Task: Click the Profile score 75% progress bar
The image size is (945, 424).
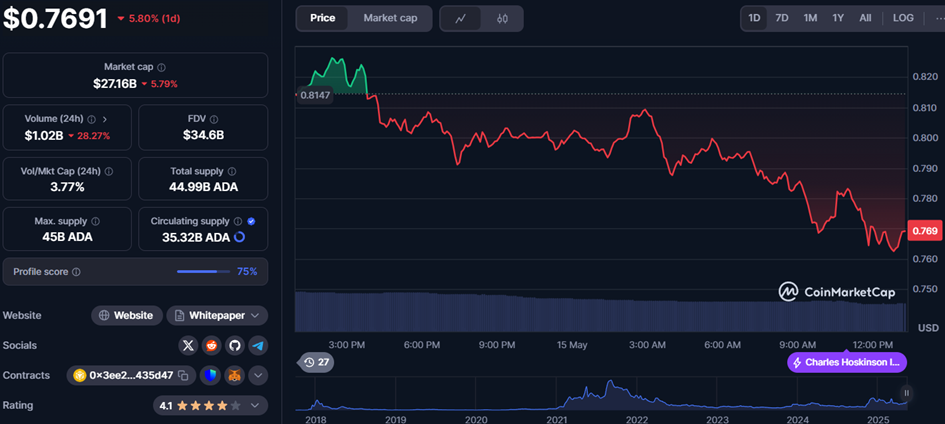Action: (203, 272)
